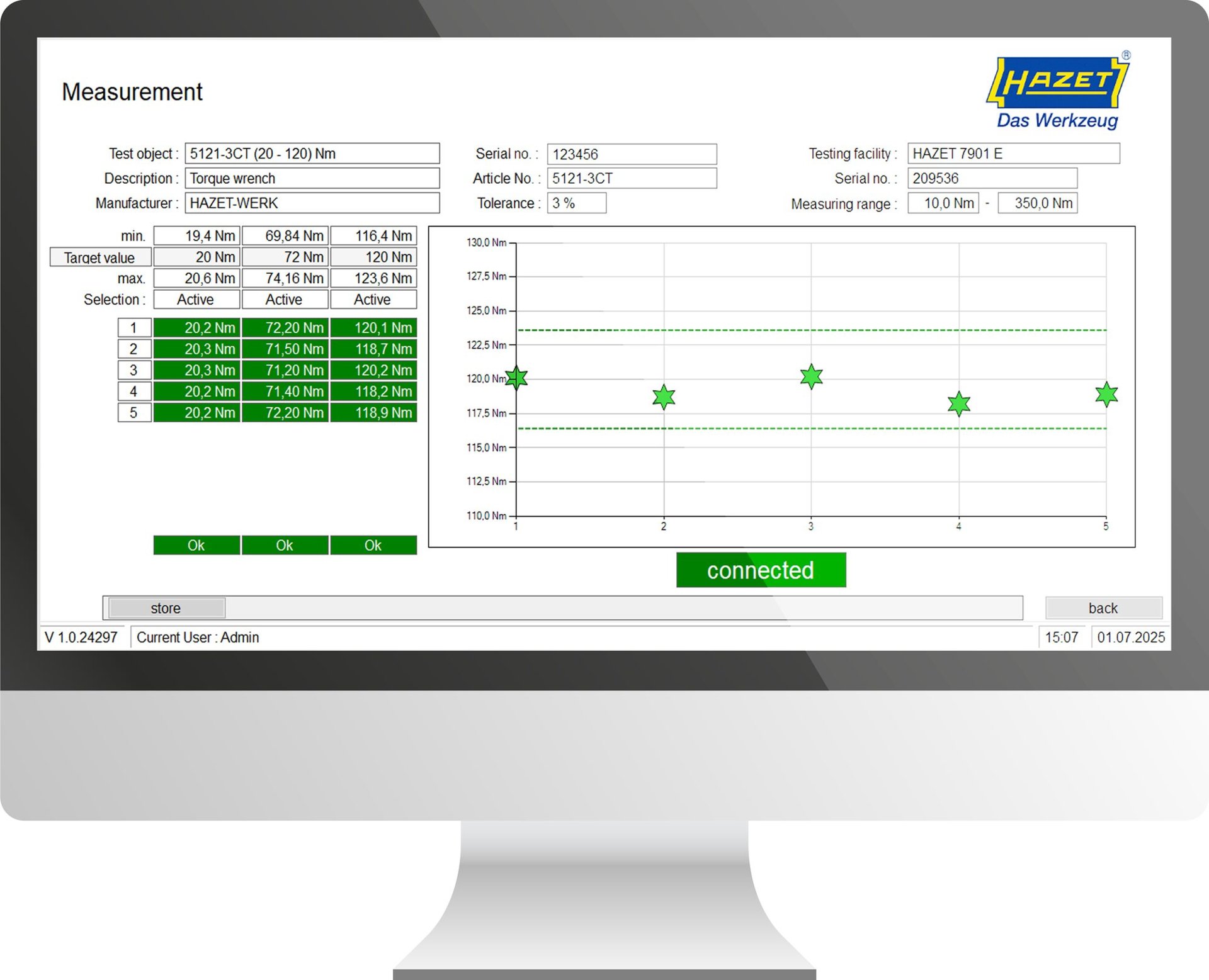Go back using the back button
The width and height of the screenshot is (1209, 980).
click(x=1103, y=608)
